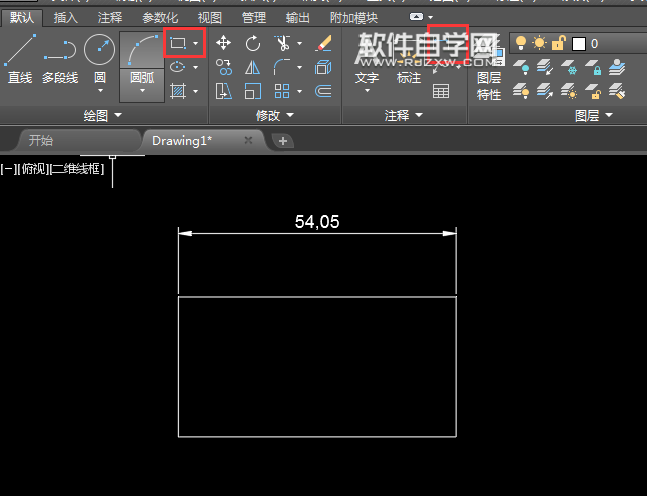Click the Ellipse draw tool icon
647x496 pixels.
[x=178, y=67]
